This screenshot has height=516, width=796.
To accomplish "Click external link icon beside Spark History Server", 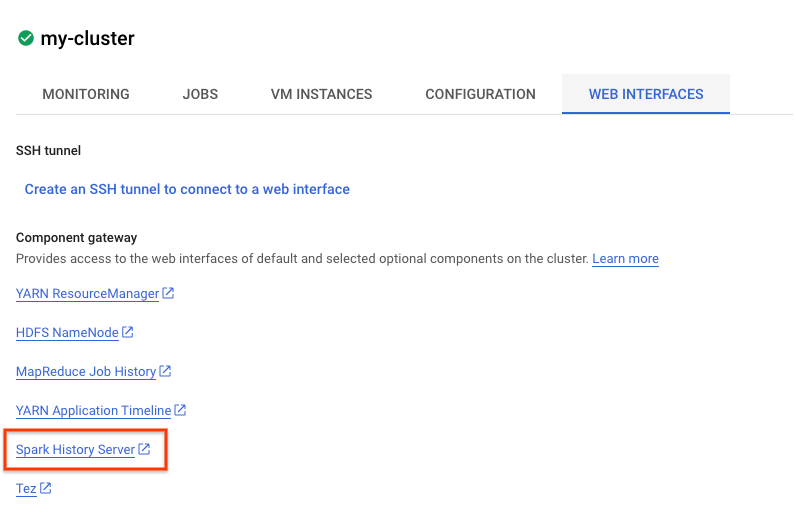I will (x=144, y=449).
